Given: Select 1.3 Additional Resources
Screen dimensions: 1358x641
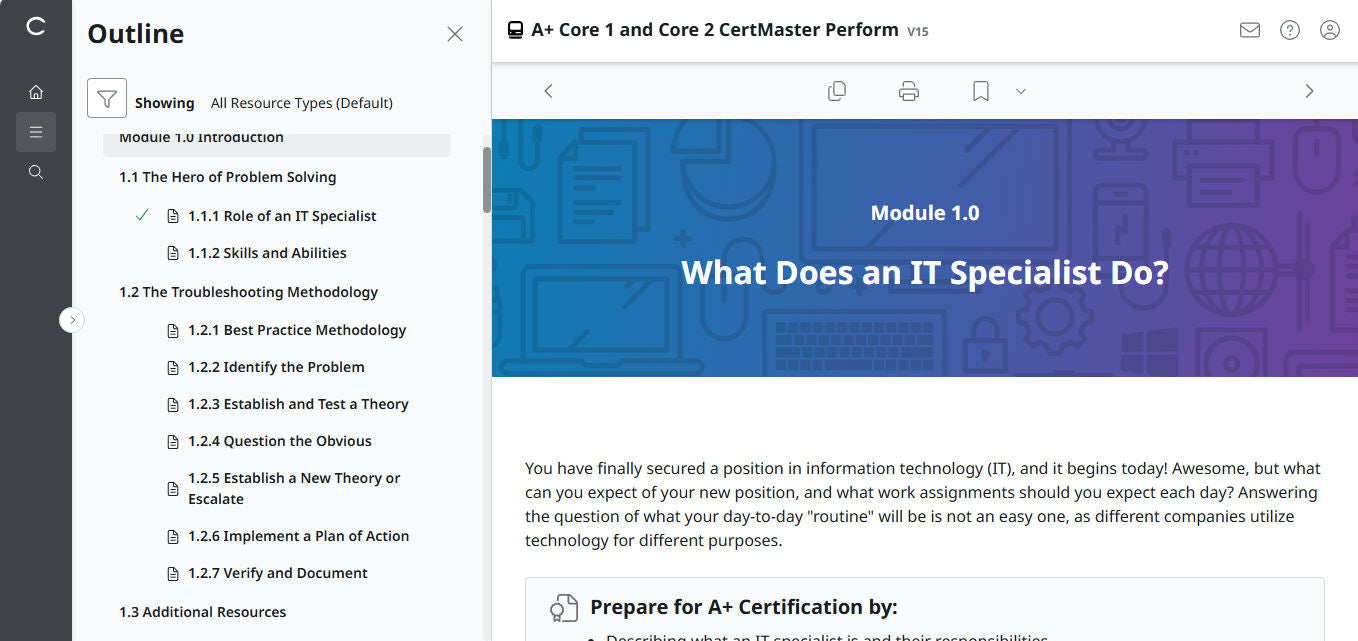Looking at the screenshot, I should pos(202,611).
